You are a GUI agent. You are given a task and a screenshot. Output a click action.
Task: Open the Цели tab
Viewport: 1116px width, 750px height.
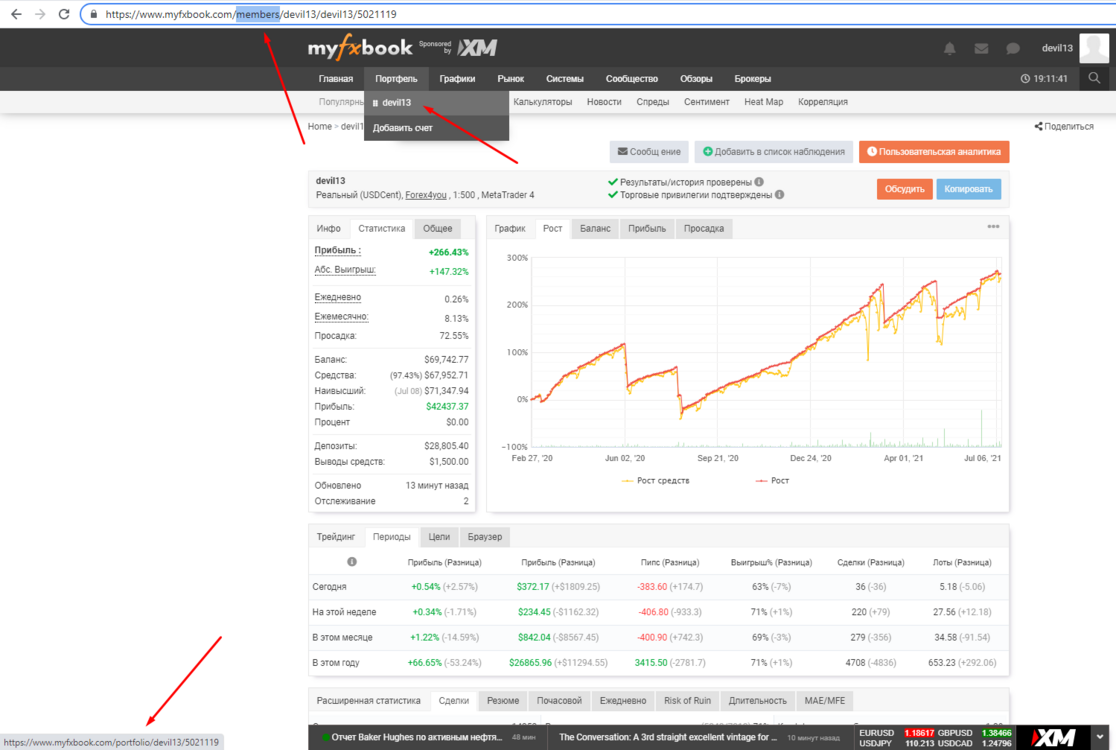(x=439, y=537)
